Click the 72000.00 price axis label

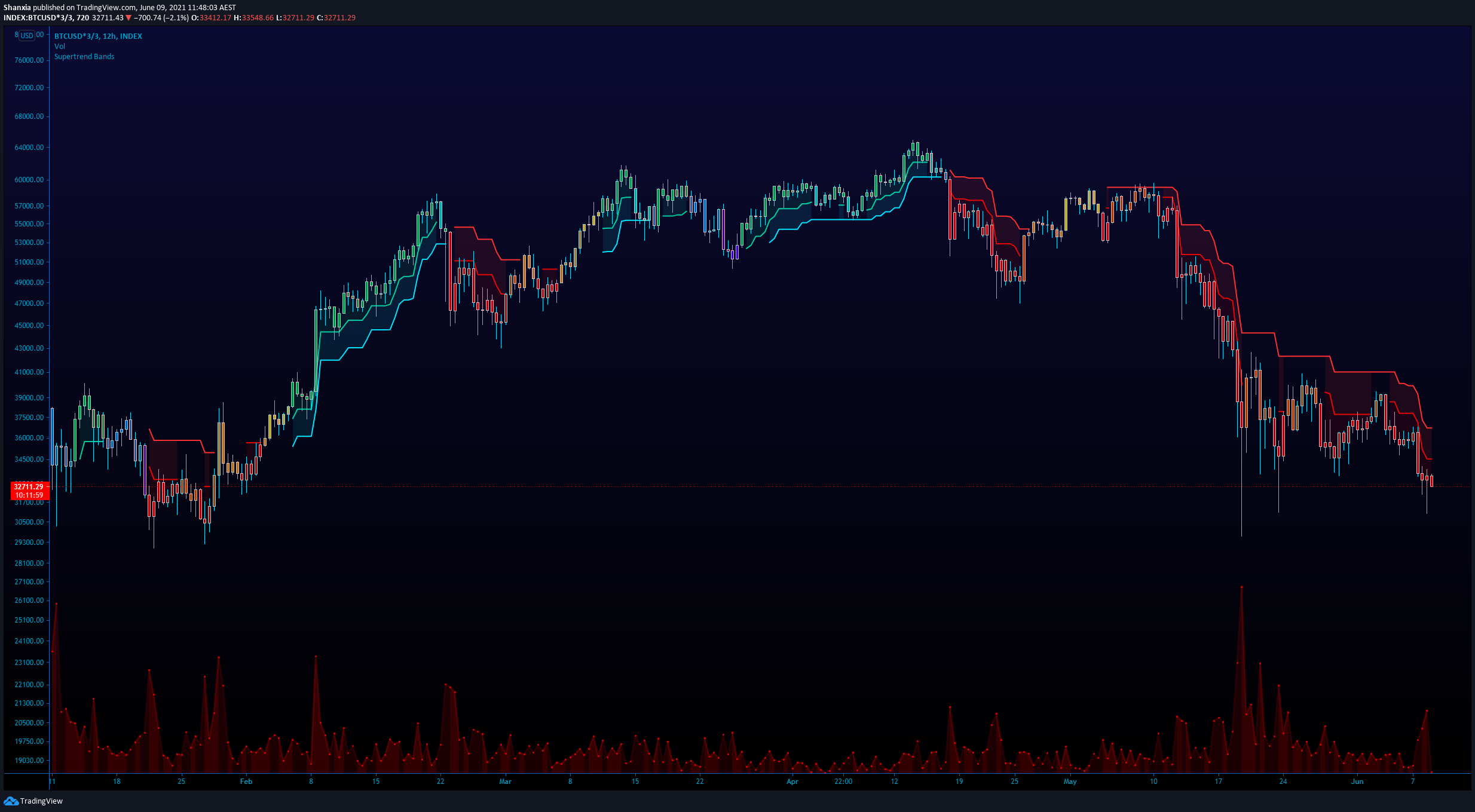pos(29,88)
